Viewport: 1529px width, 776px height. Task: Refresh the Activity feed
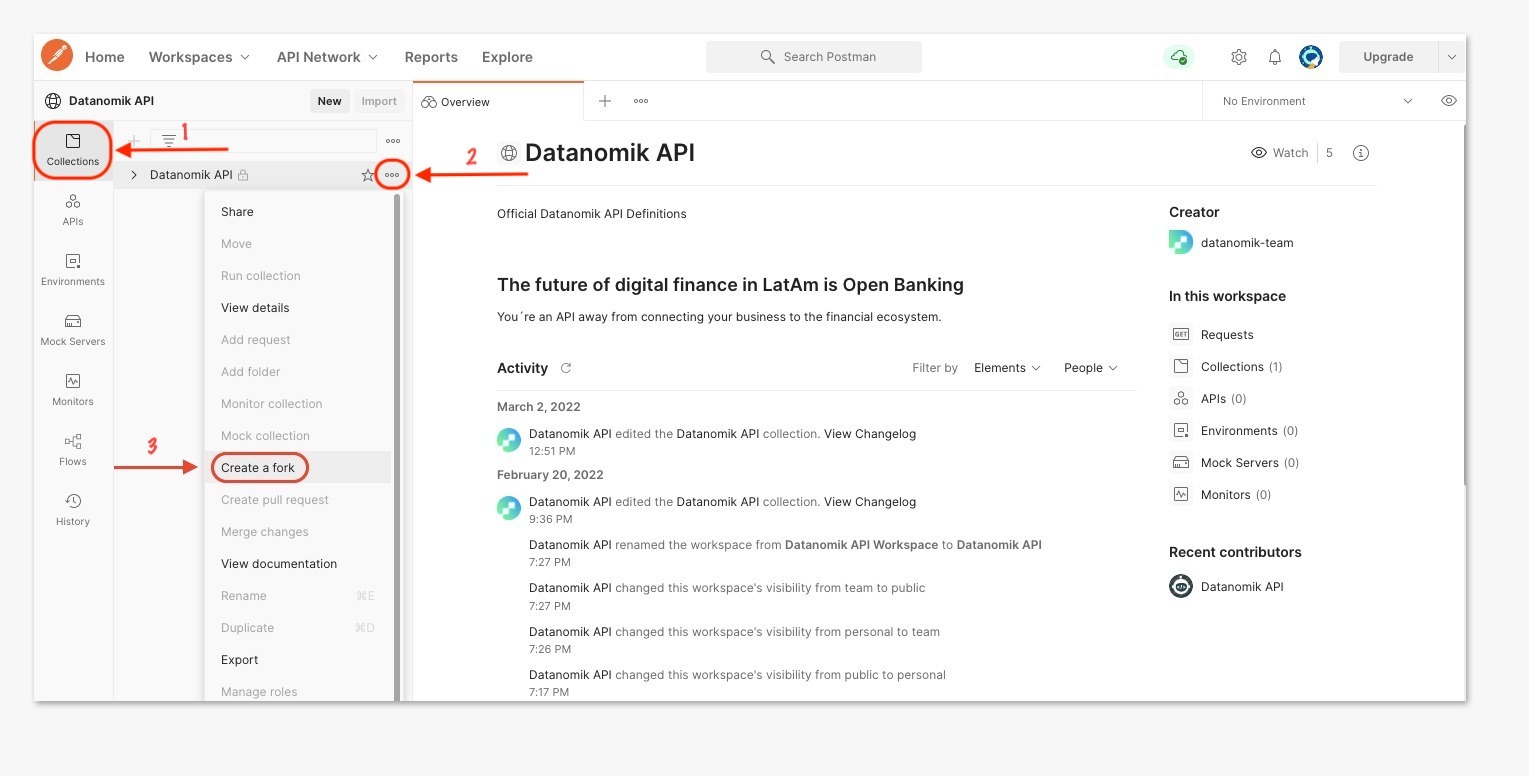566,368
